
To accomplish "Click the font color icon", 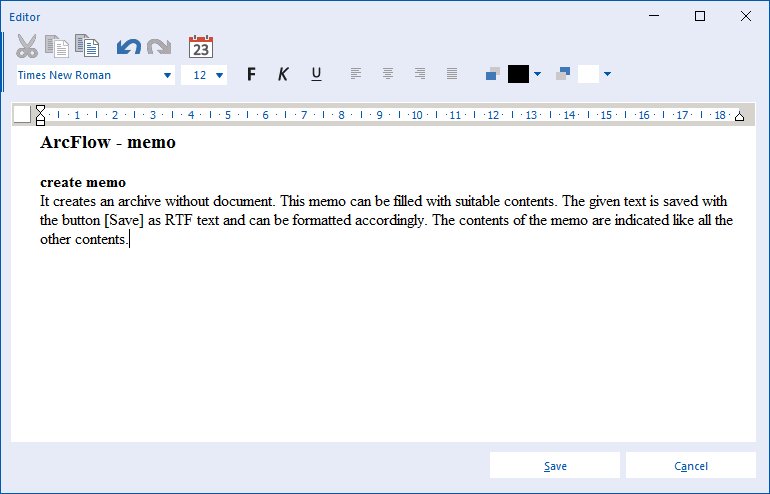I will (493, 74).
